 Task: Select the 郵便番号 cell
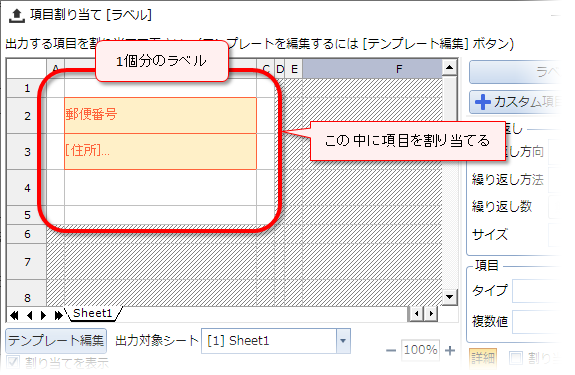(160, 115)
